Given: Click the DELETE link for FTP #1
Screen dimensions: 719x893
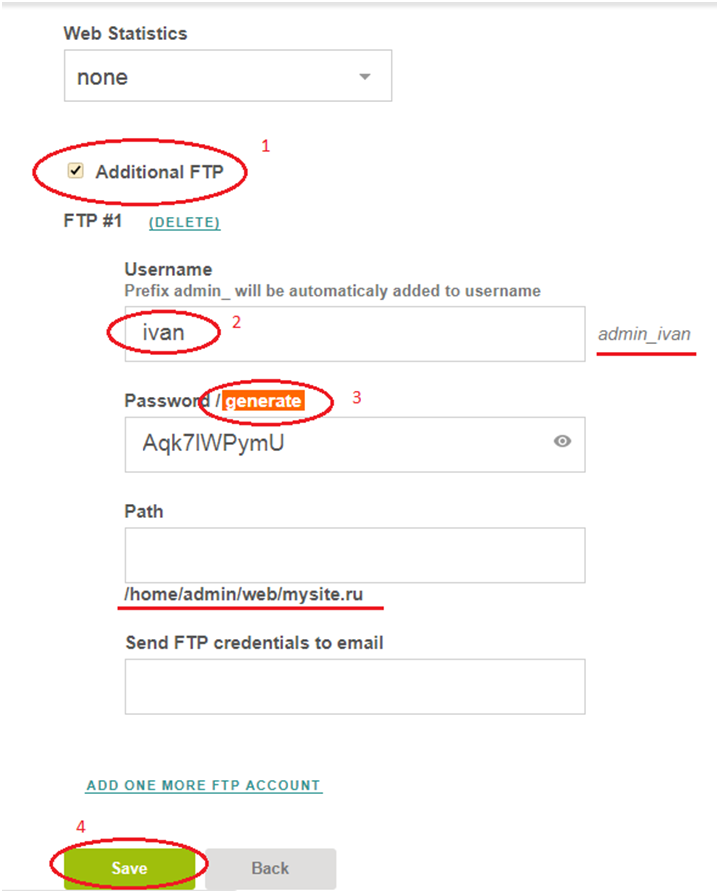Looking at the screenshot, I should tap(184, 223).
